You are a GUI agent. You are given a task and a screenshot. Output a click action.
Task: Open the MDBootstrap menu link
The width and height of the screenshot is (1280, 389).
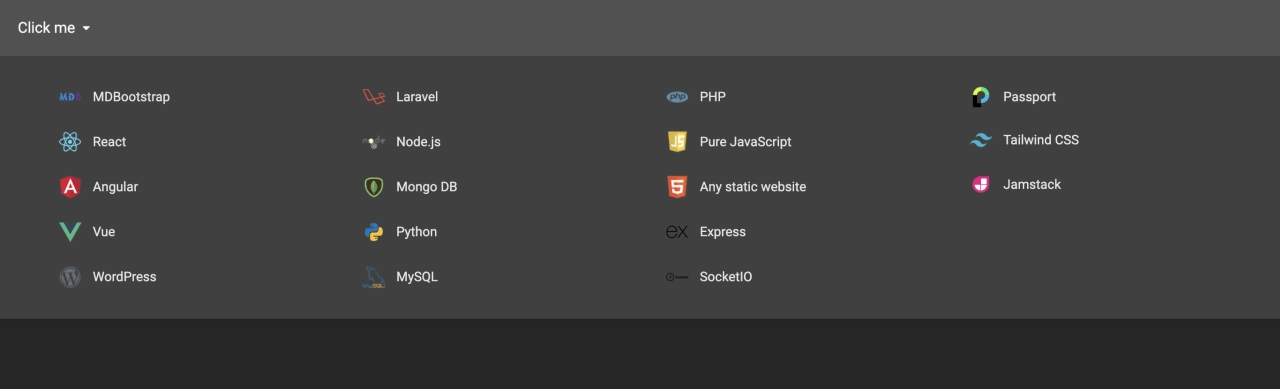tap(131, 97)
